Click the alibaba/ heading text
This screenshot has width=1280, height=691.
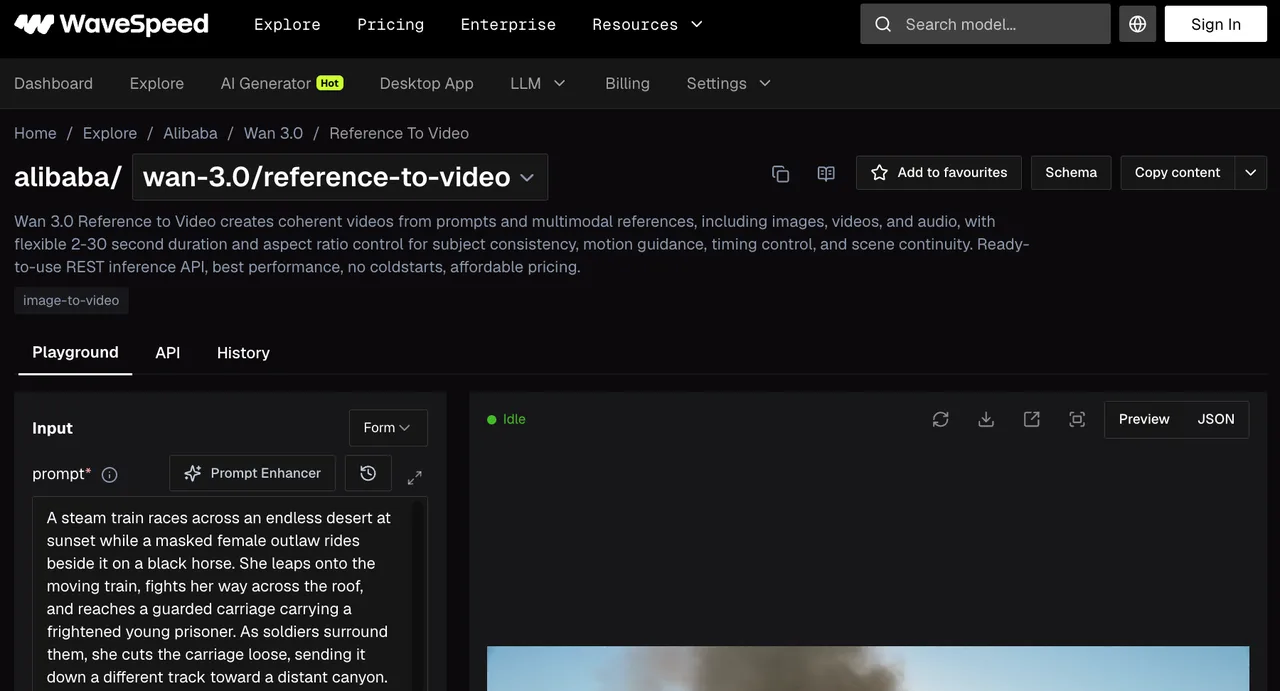tap(68, 177)
